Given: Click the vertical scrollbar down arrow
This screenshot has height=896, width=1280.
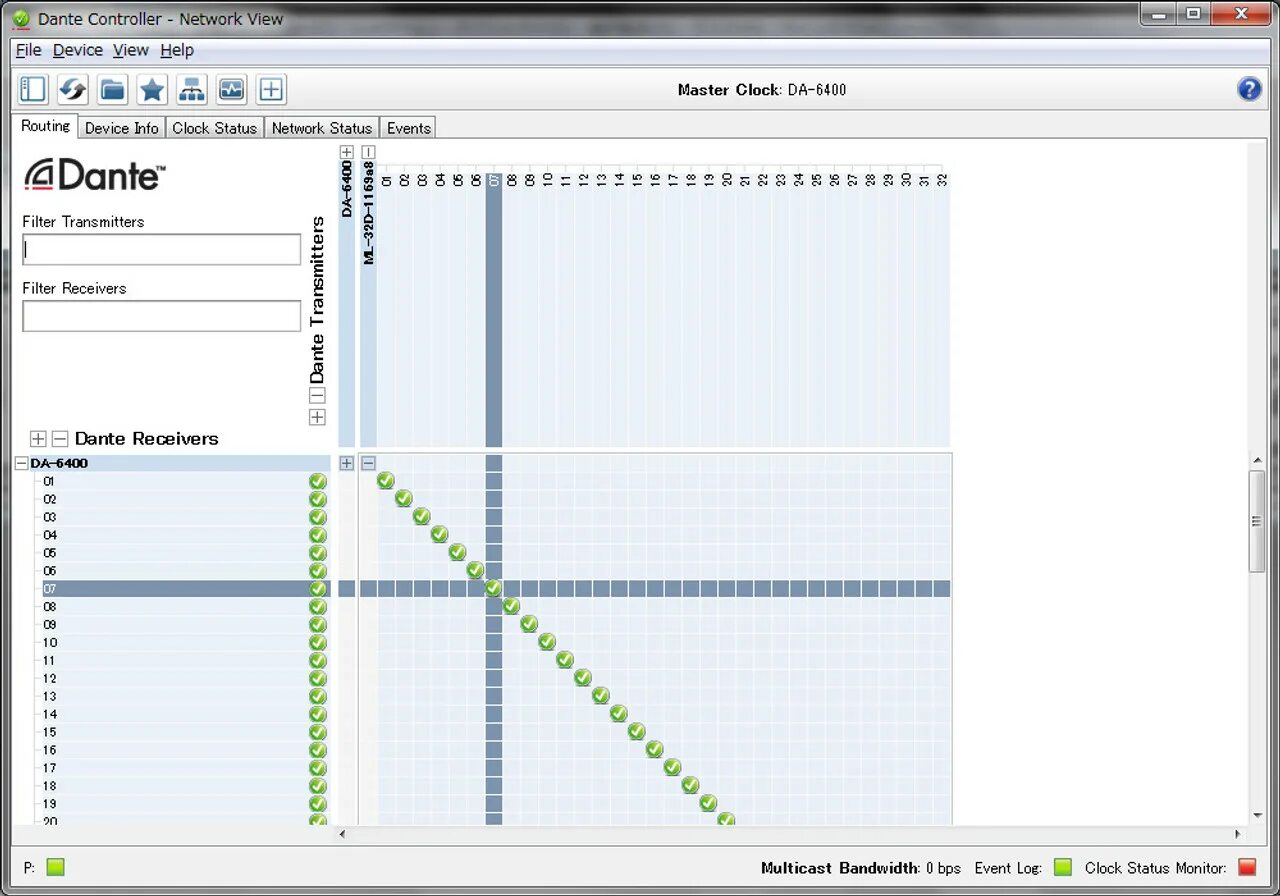Looking at the screenshot, I should point(1257,816).
